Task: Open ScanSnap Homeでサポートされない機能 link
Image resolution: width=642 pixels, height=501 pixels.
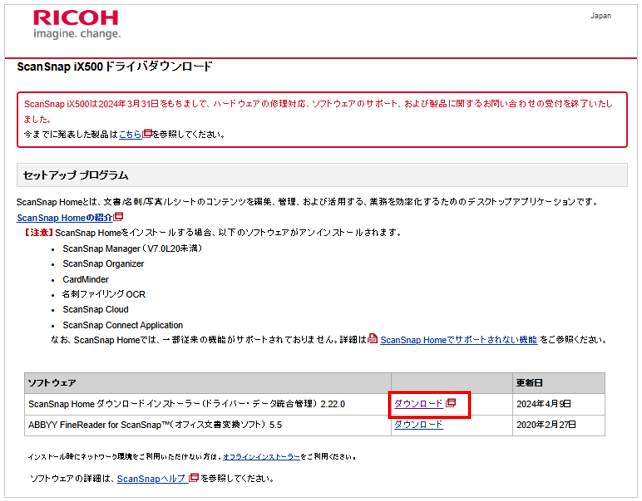Action: tap(459, 340)
